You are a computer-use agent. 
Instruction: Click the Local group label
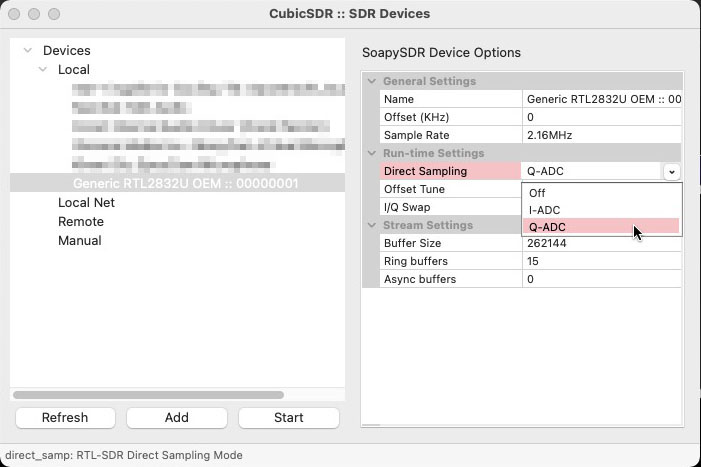74,70
